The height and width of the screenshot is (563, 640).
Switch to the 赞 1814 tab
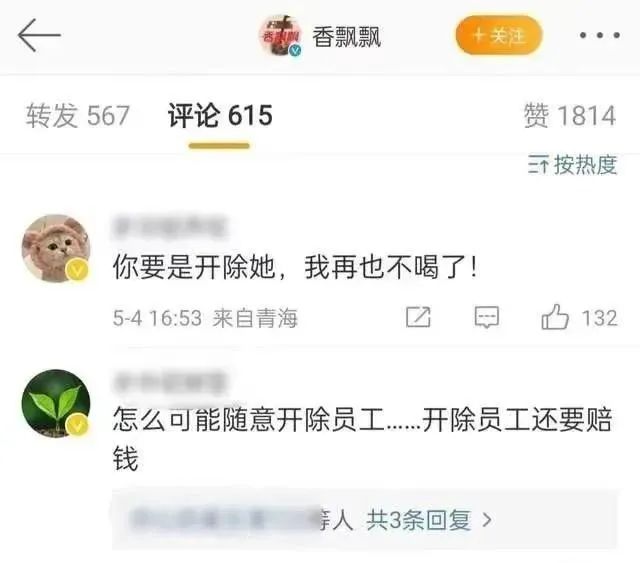tap(570, 116)
